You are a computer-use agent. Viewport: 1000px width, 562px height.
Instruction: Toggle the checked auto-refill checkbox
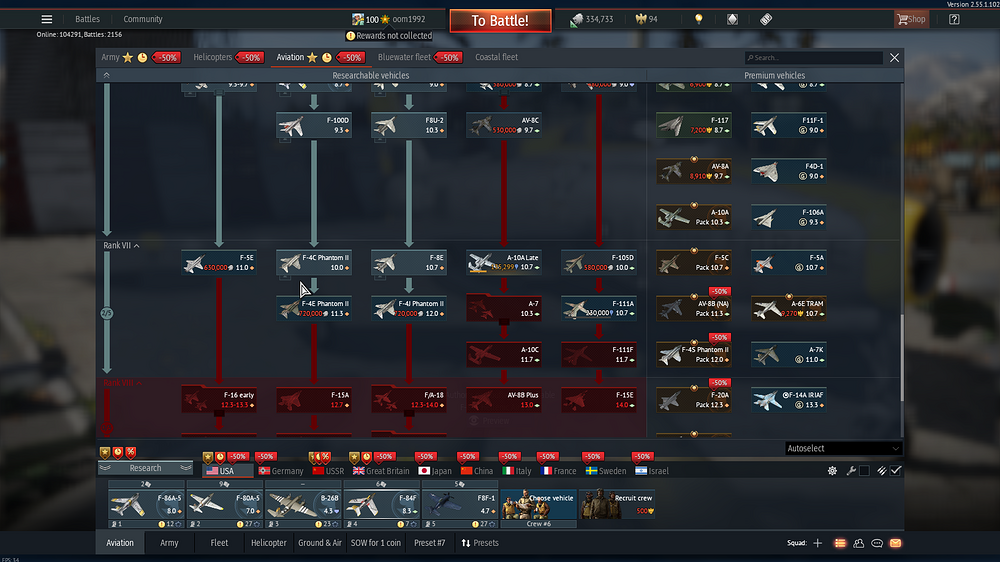pyautogui.click(x=895, y=471)
